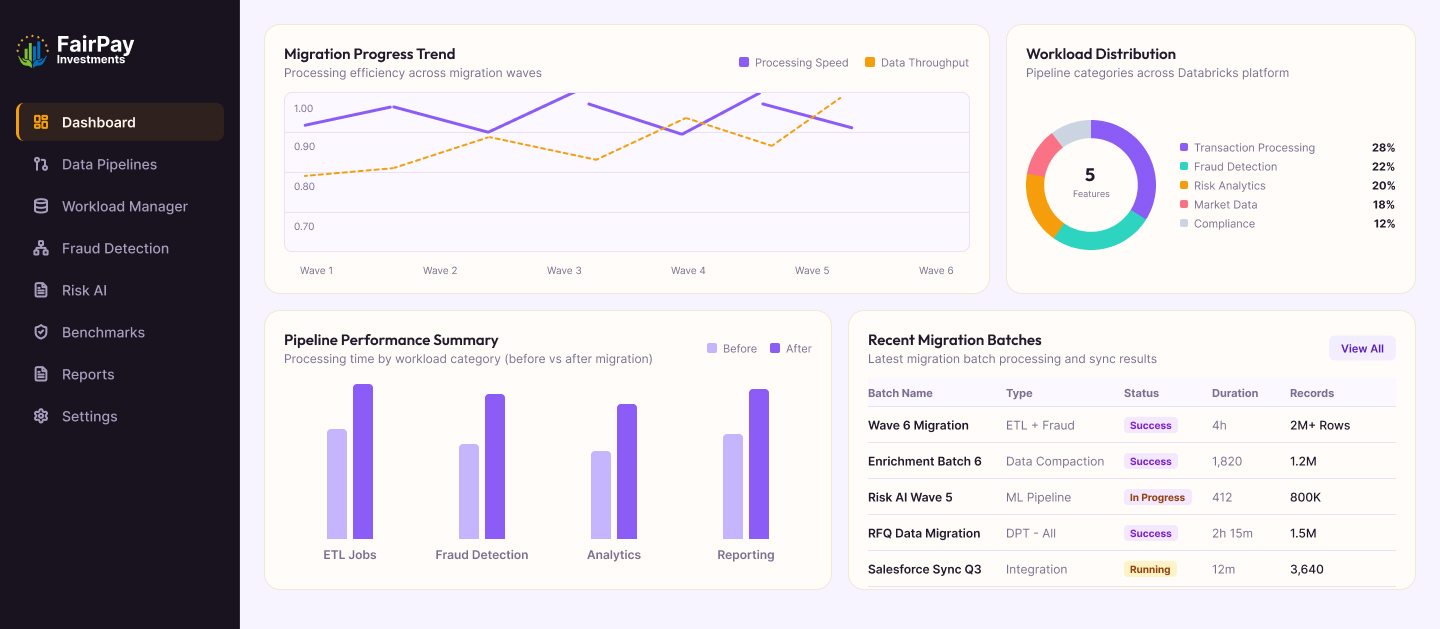Screen dimensions: 1440x629
Task: Click Risk Analytics orange legend dot
Action: coord(1184,185)
